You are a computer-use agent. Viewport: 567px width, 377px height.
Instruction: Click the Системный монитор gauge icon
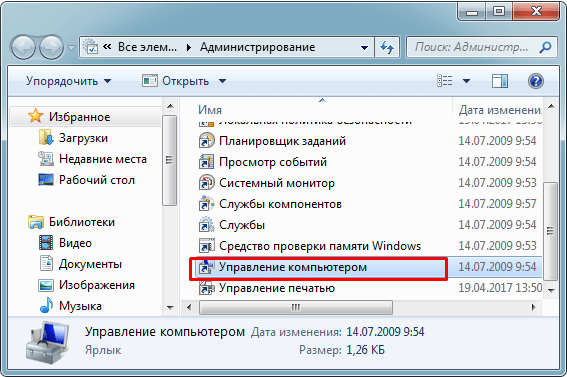pyautogui.click(x=206, y=183)
